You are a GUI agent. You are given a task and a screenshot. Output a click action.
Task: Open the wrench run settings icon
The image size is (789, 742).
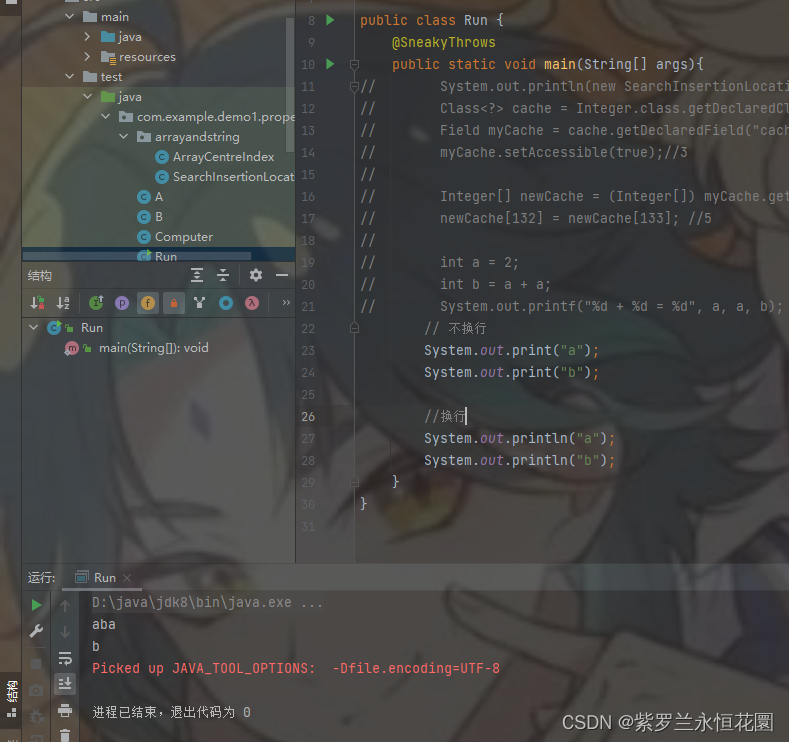point(36,631)
